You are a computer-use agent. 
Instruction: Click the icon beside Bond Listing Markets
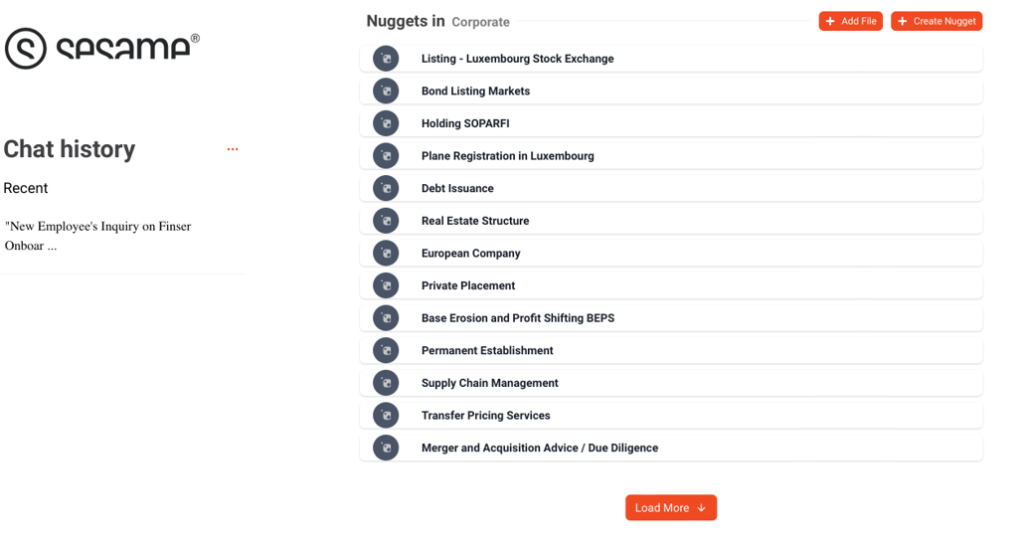click(386, 91)
